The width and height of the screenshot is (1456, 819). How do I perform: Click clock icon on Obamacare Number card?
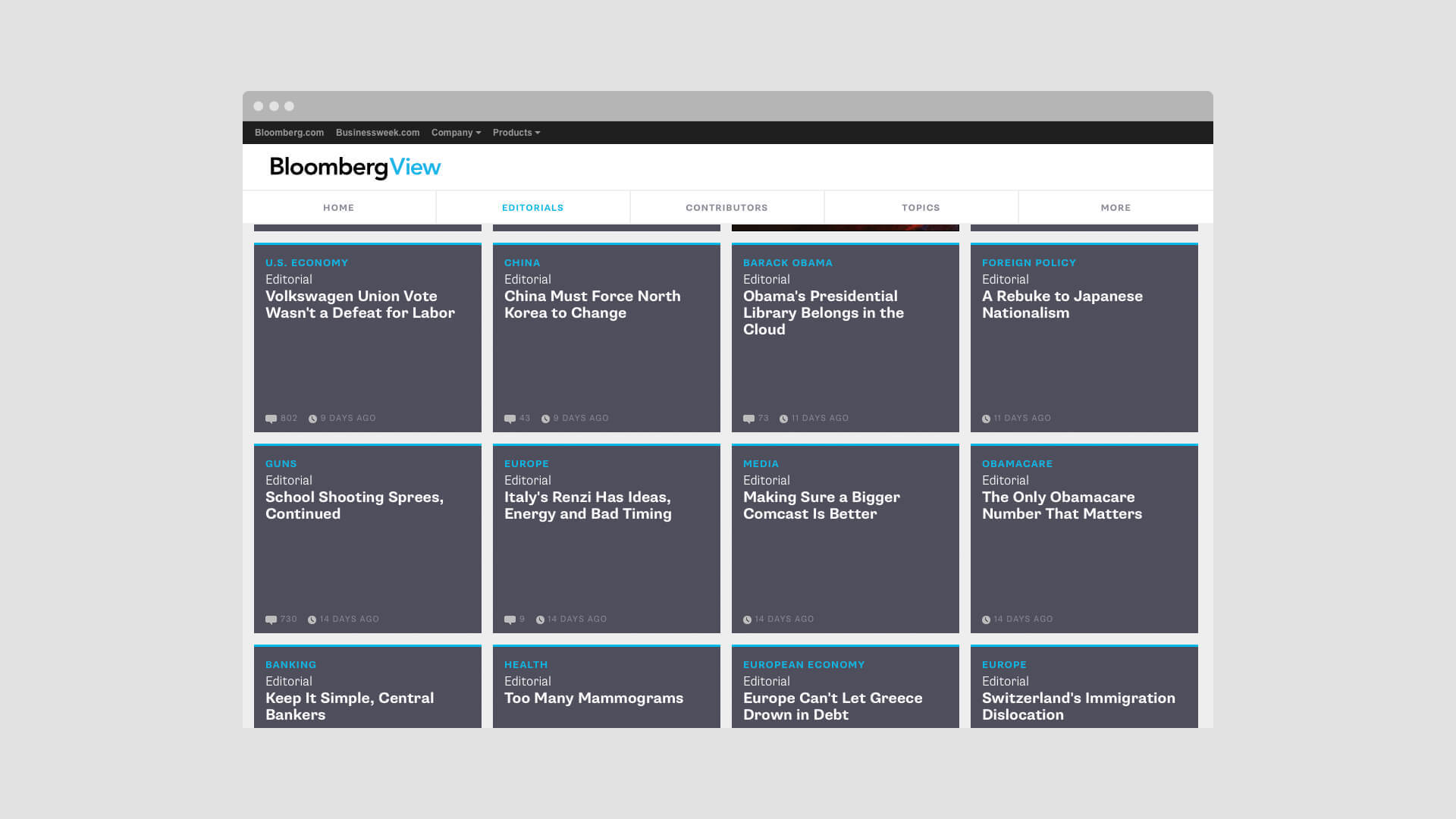point(986,620)
